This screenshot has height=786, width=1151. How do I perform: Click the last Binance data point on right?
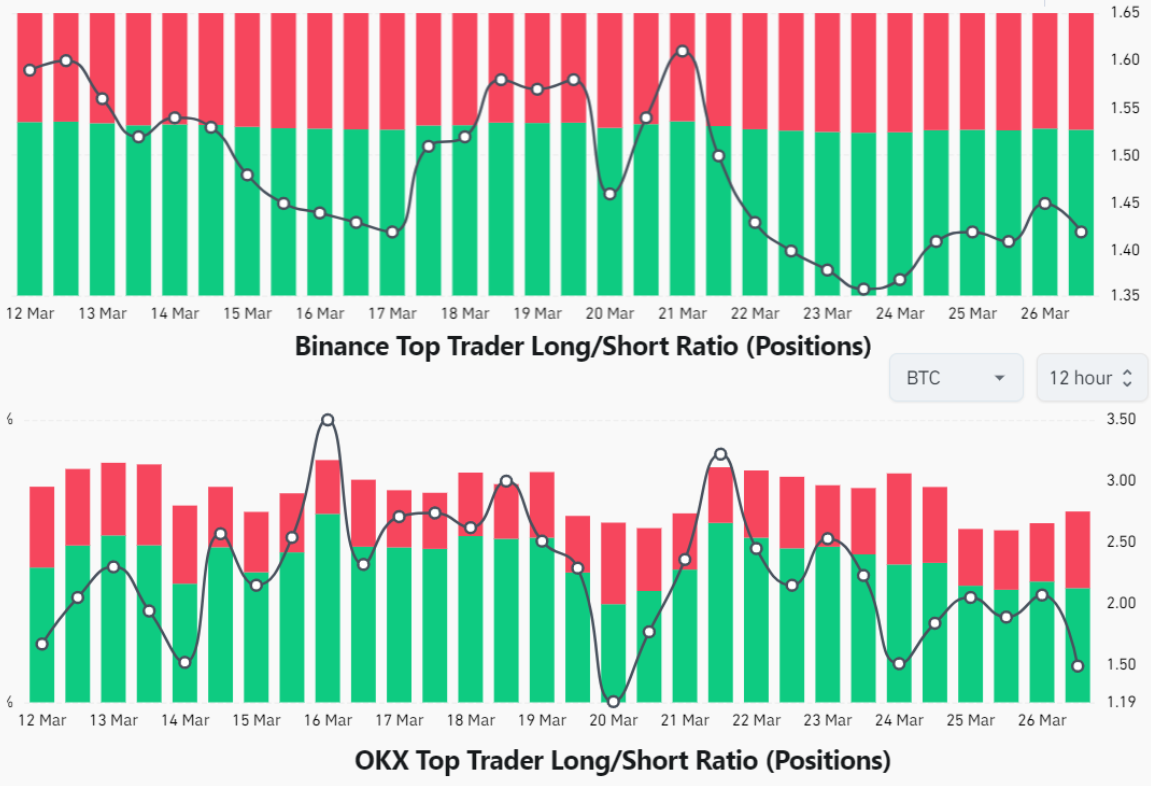(1081, 232)
